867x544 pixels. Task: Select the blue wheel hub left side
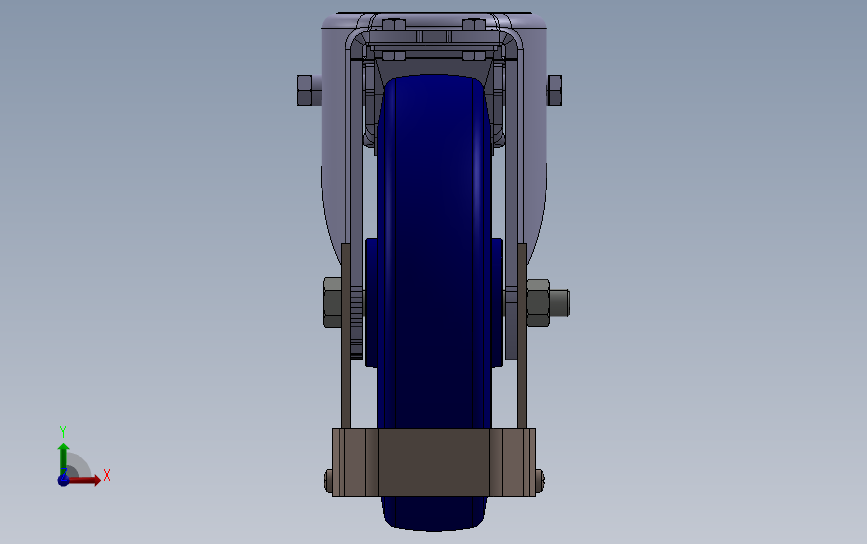click(x=371, y=302)
